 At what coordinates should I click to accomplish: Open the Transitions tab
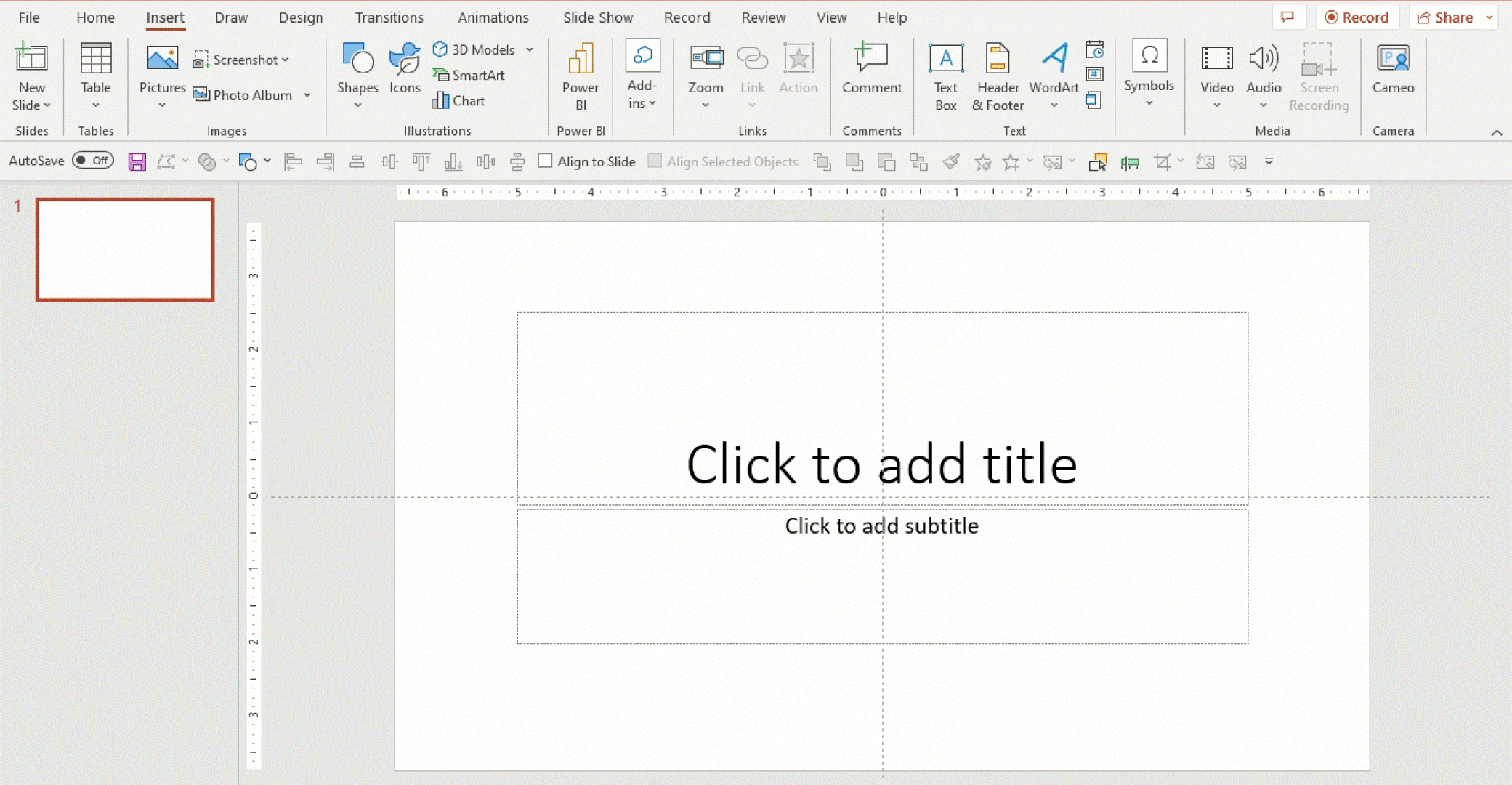point(389,17)
